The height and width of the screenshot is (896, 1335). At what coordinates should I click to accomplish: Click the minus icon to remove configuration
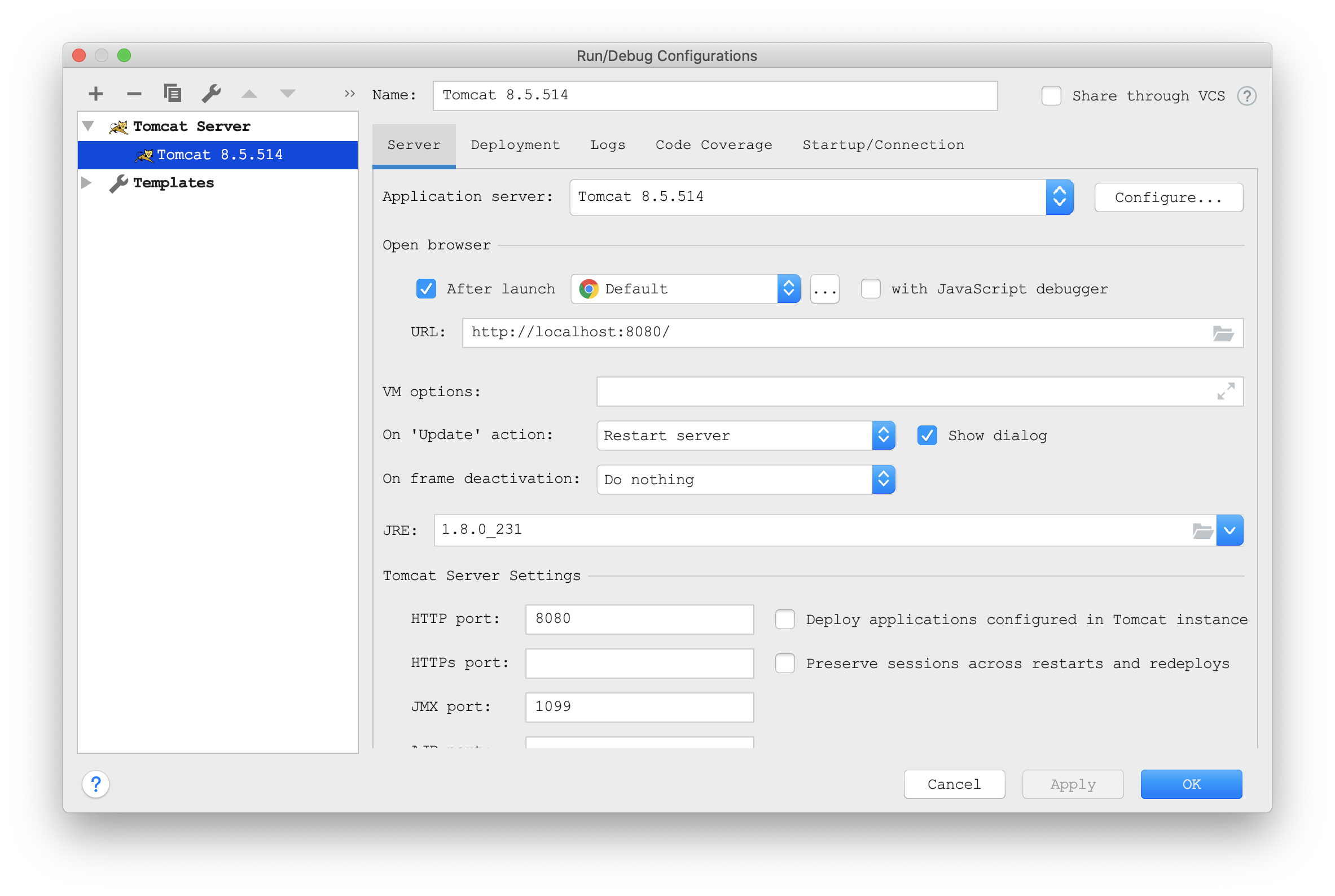pyautogui.click(x=134, y=94)
